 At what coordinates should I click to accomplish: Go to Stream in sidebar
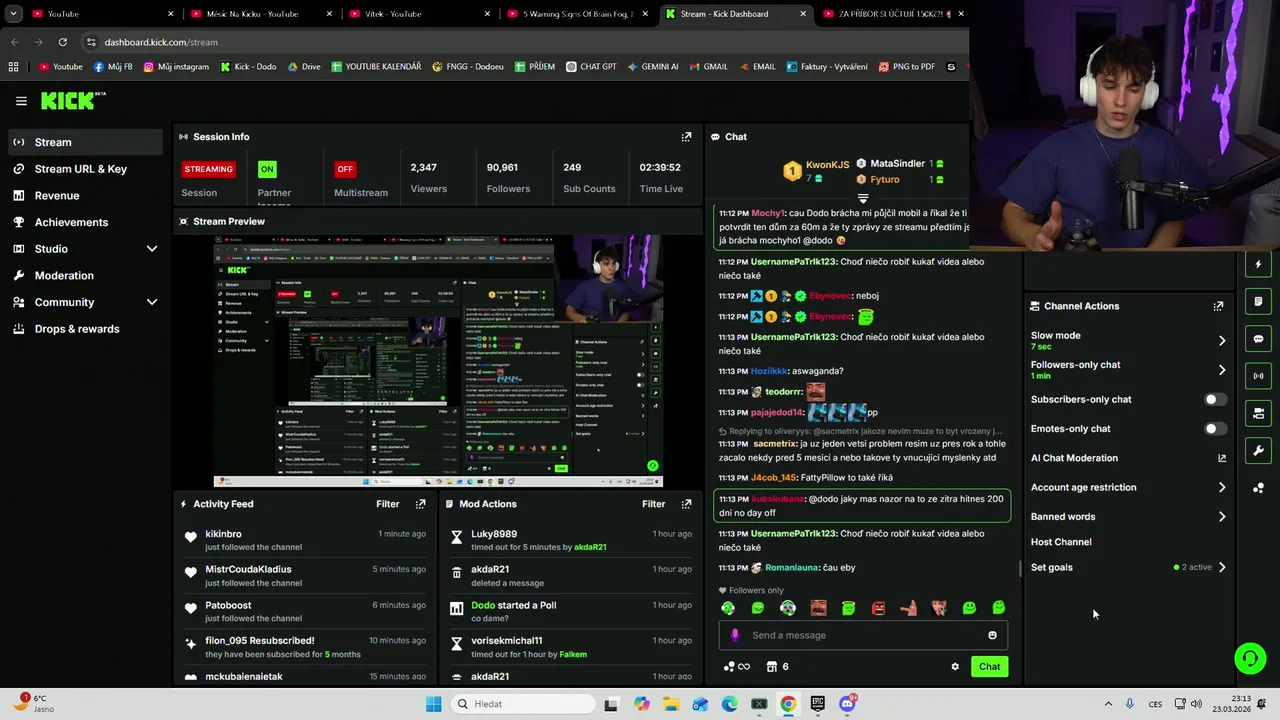point(85,142)
